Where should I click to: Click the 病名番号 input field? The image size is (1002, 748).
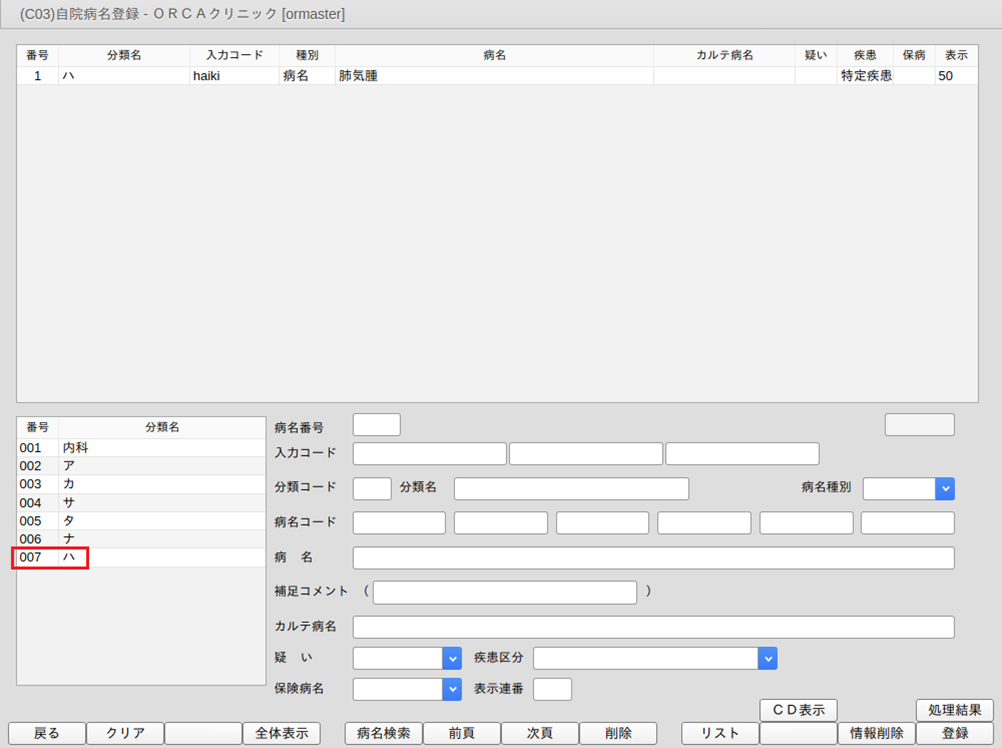(x=376, y=425)
